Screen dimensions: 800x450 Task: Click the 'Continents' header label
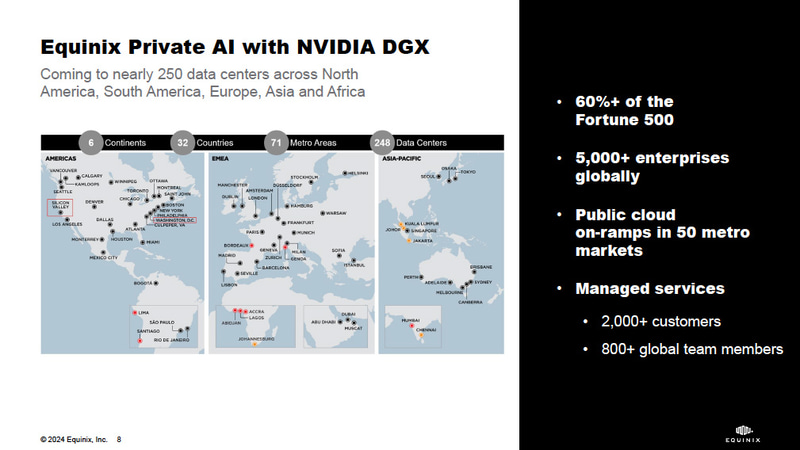click(125, 143)
